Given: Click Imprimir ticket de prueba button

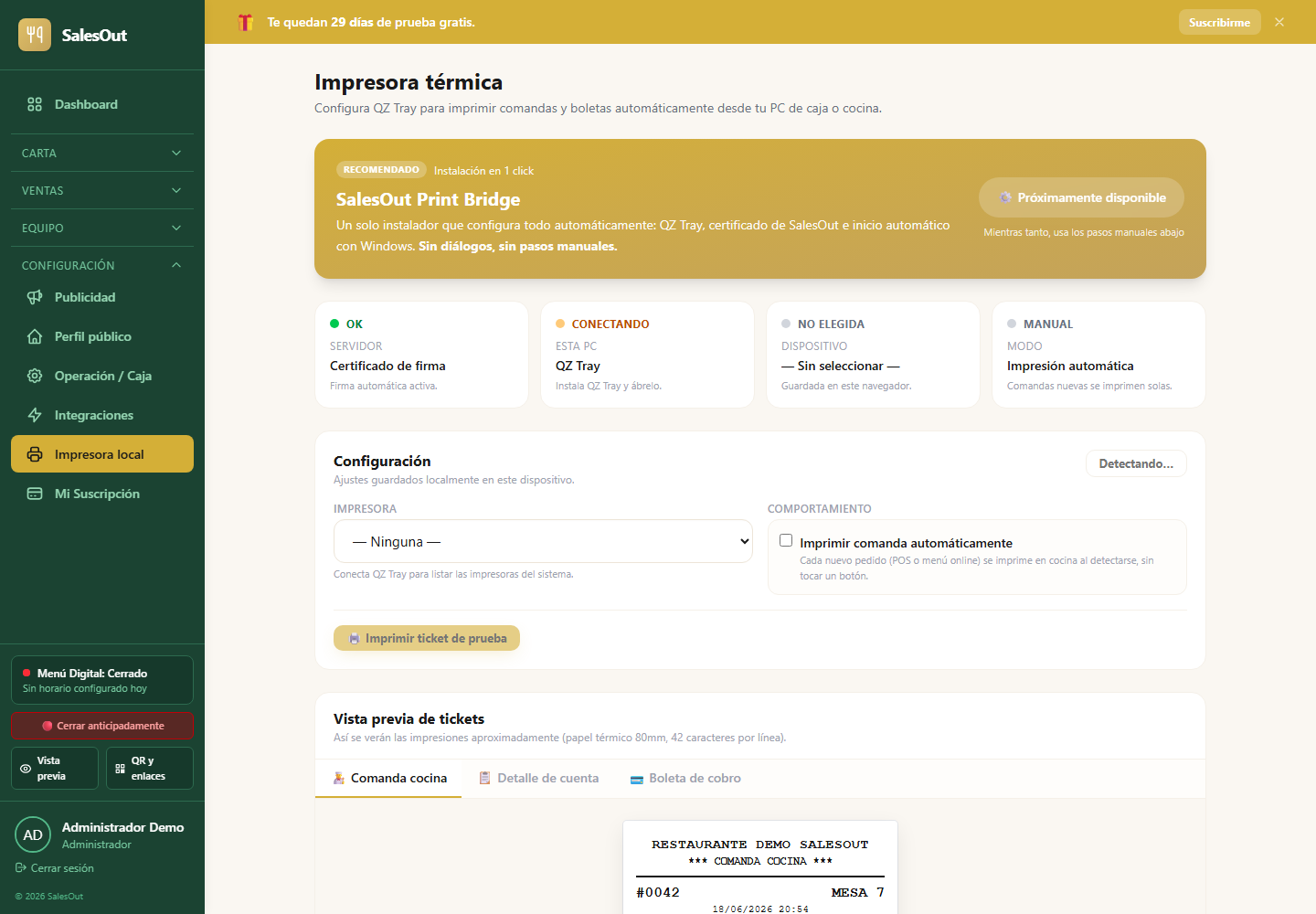Looking at the screenshot, I should pos(427,638).
